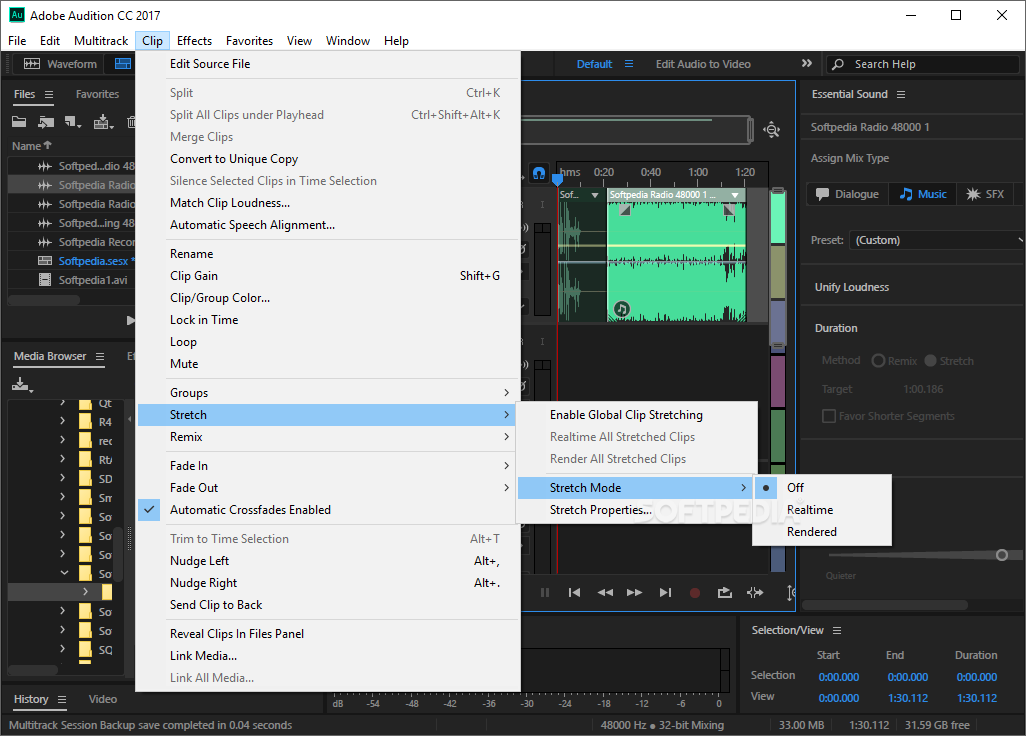
Task: Click the Fast Forward transport button
Action: click(x=634, y=592)
